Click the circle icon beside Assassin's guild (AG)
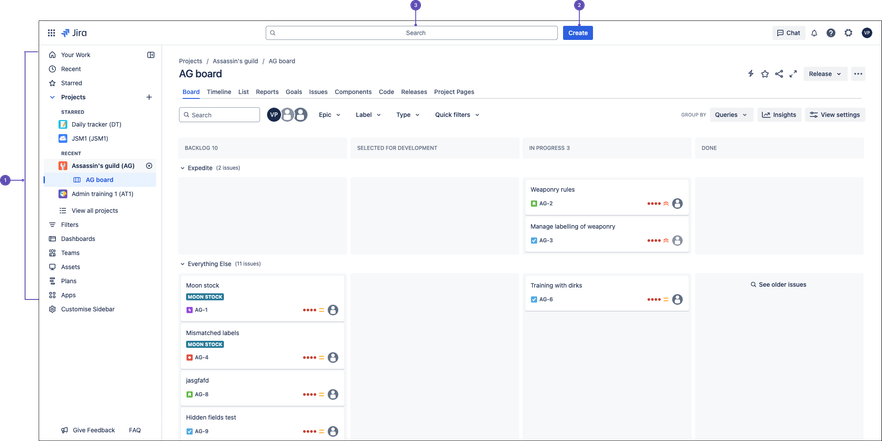 coord(149,166)
